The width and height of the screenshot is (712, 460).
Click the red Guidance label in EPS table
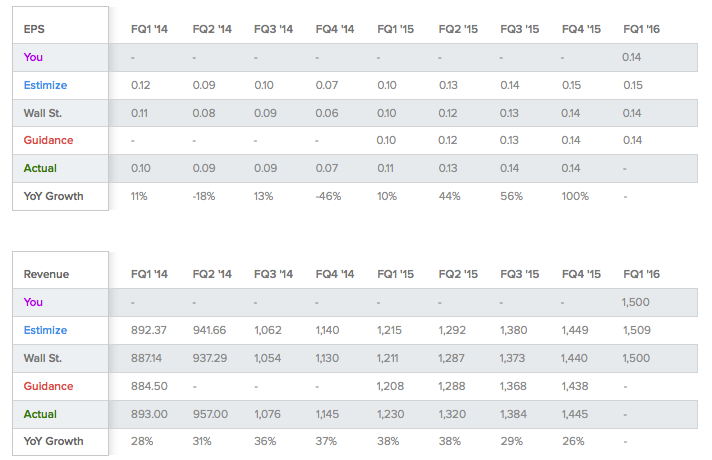(x=48, y=140)
